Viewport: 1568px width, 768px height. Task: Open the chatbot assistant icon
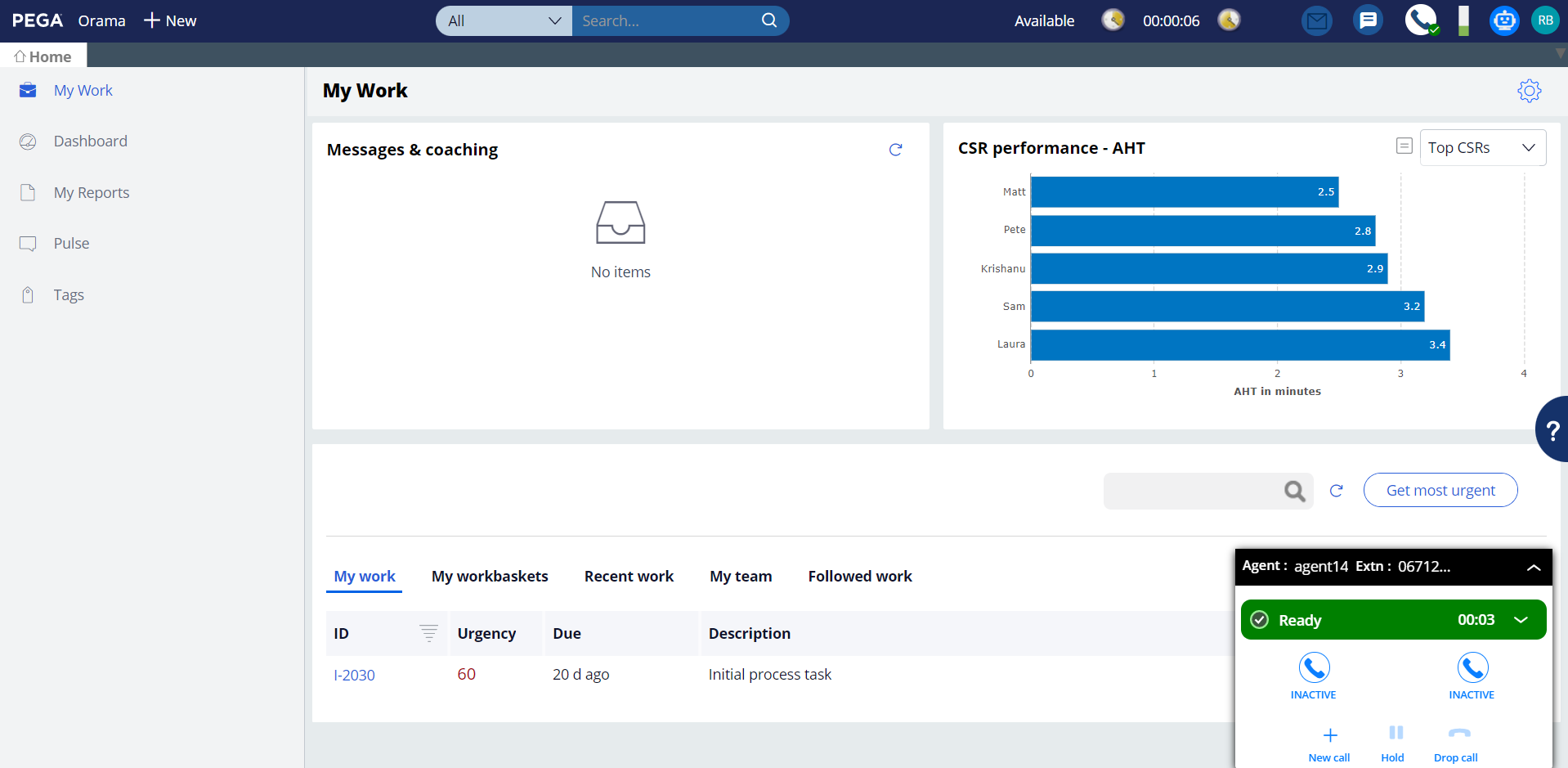(x=1503, y=20)
